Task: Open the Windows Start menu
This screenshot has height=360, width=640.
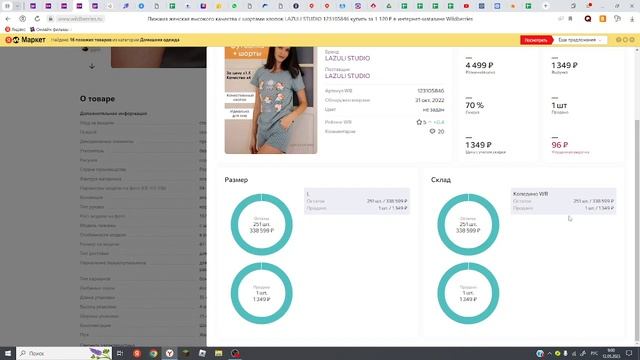Action: pyautogui.click(x=7, y=353)
